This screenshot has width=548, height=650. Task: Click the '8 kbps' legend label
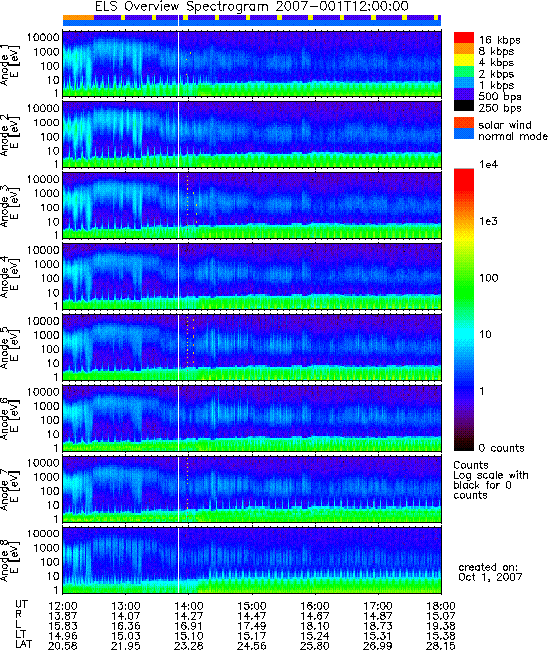[497, 51]
